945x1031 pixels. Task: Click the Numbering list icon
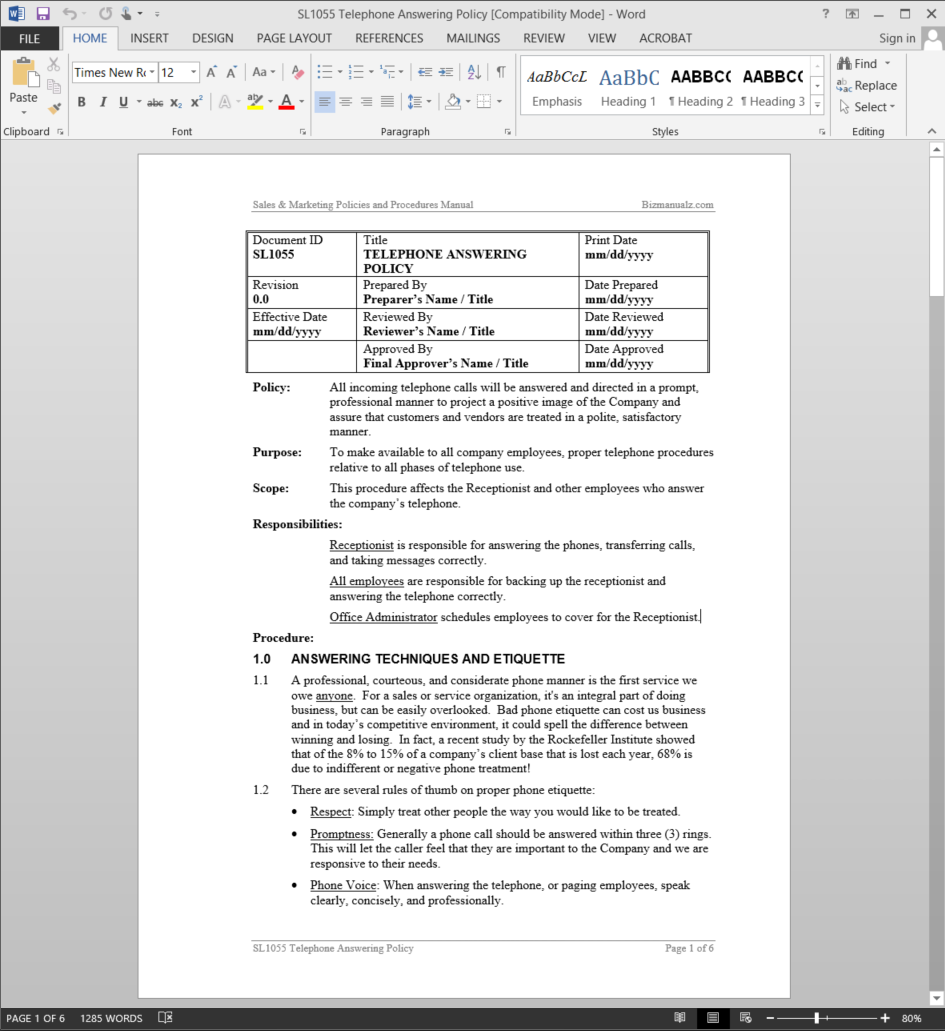point(356,72)
